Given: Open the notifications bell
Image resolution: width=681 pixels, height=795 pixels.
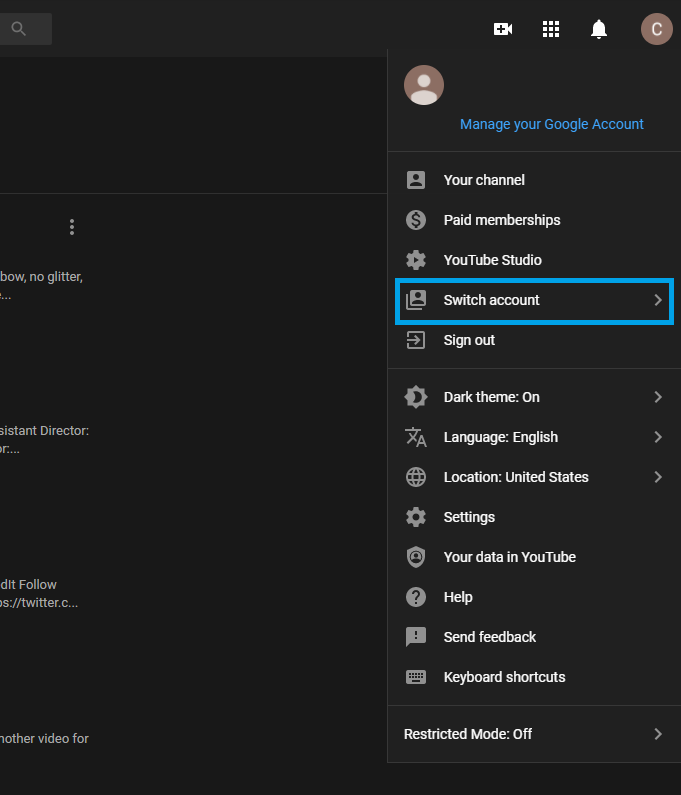Looking at the screenshot, I should (599, 29).
